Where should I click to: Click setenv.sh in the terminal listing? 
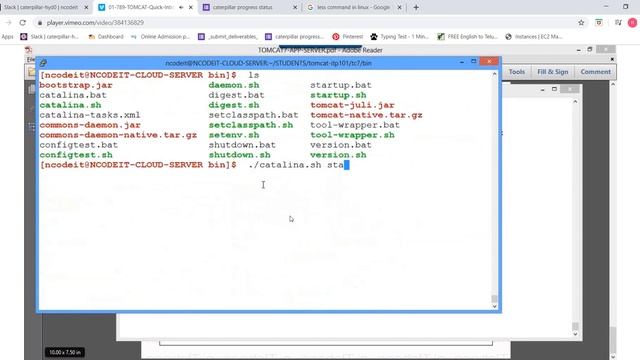234,135
